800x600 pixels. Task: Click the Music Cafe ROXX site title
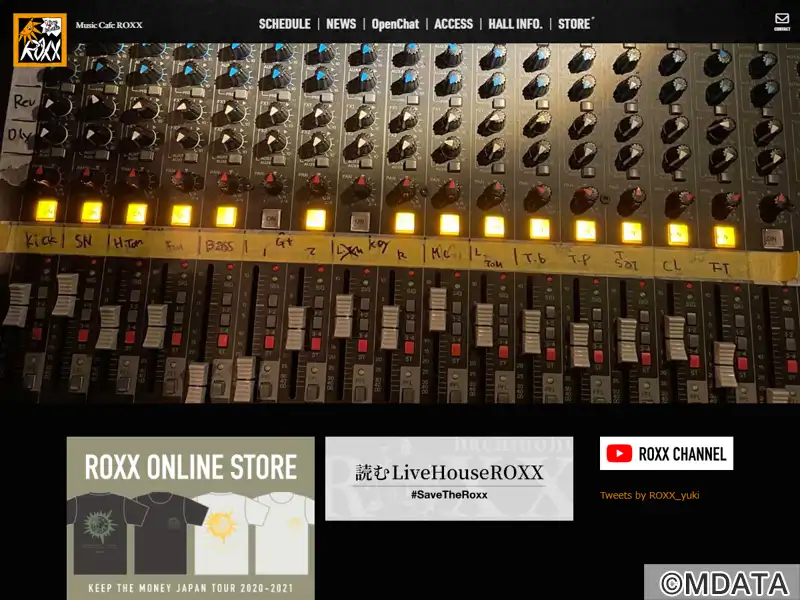[109, 25]
